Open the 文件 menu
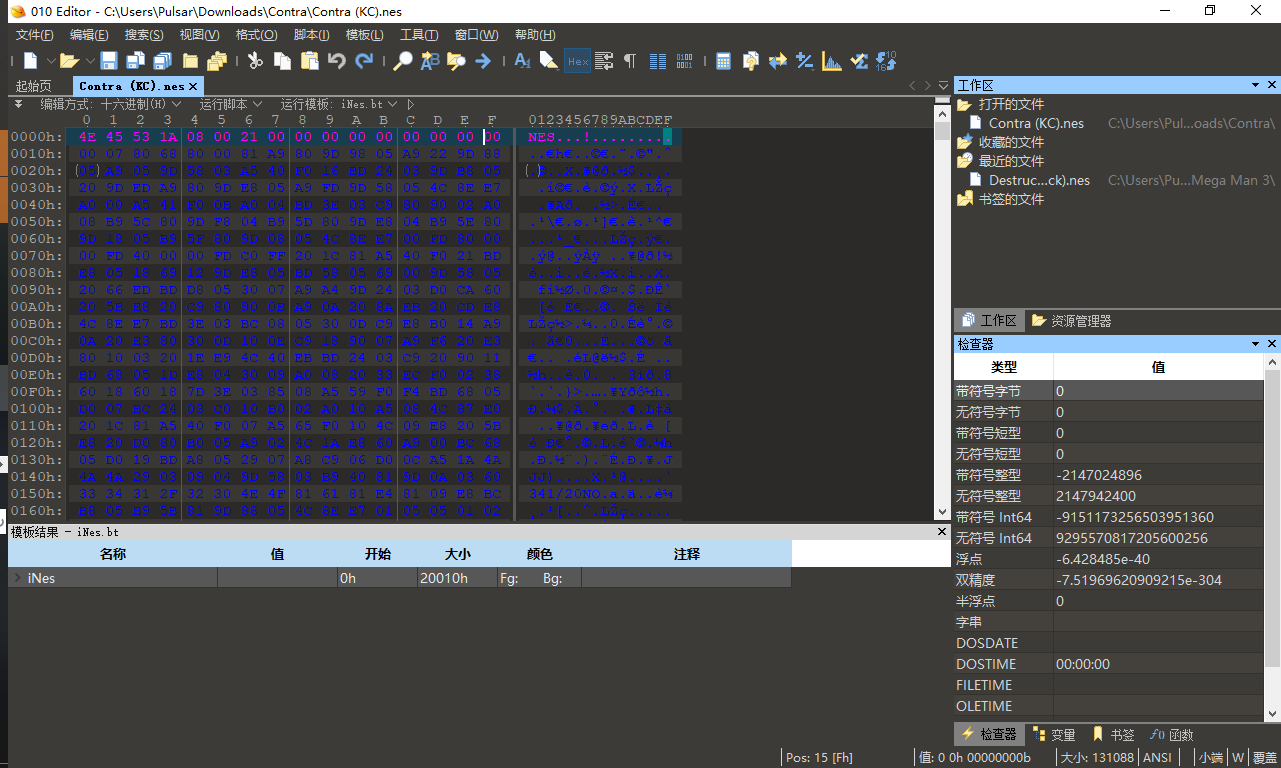Image resolution: width=1281 pixels, height=768 pixels. [x=35, y=35]
